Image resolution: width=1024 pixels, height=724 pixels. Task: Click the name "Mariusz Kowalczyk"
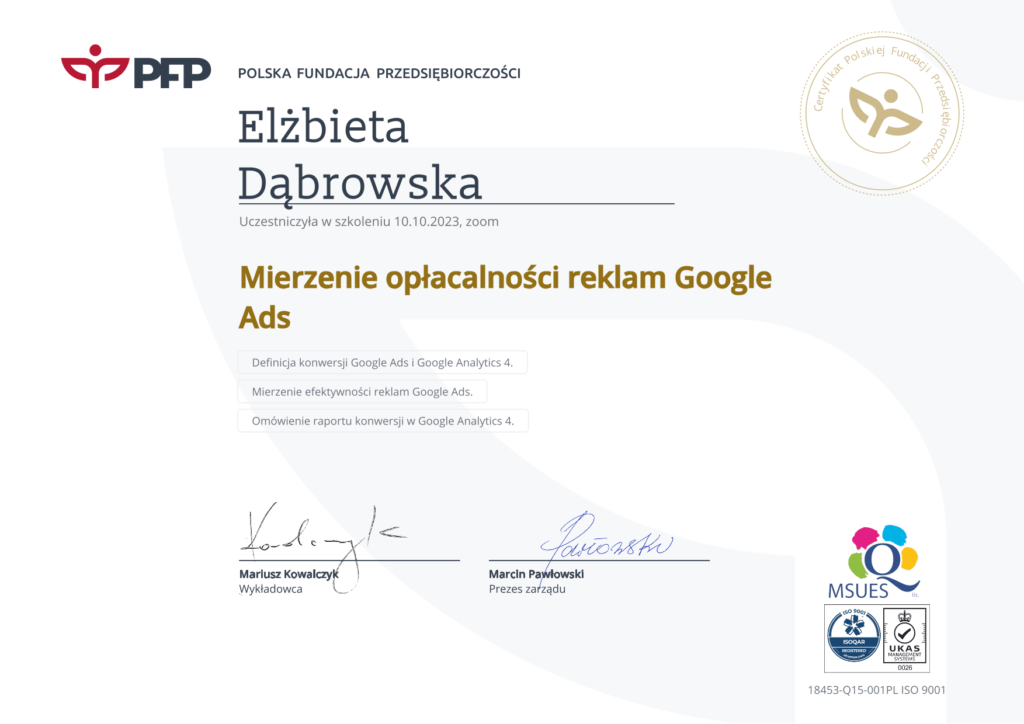click(289, 574)
